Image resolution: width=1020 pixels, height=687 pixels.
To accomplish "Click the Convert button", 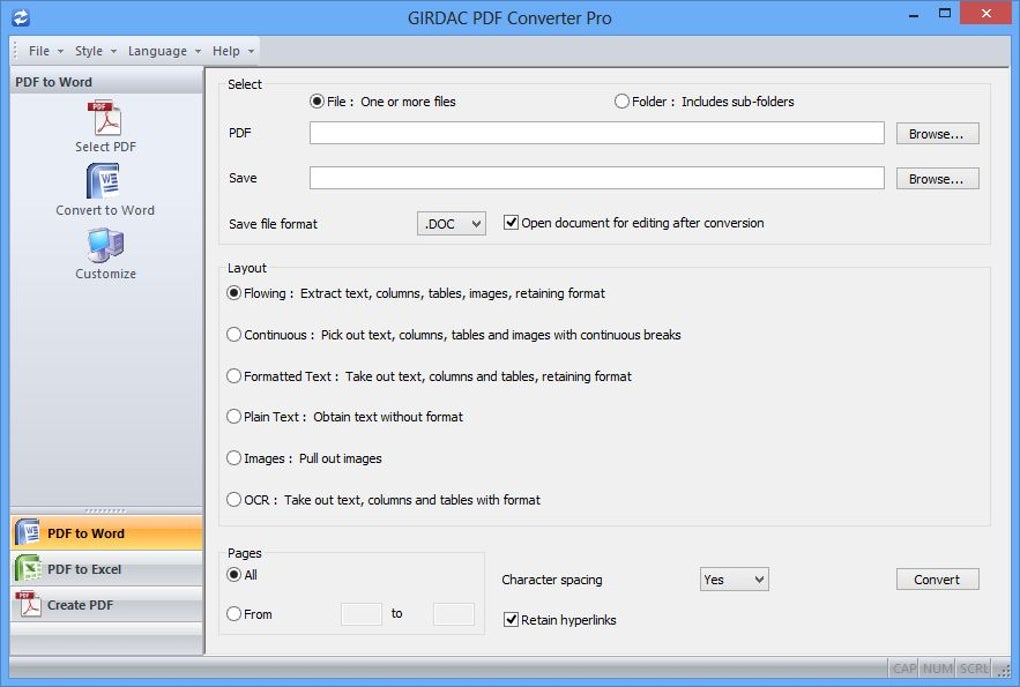I will pos(937,579).
